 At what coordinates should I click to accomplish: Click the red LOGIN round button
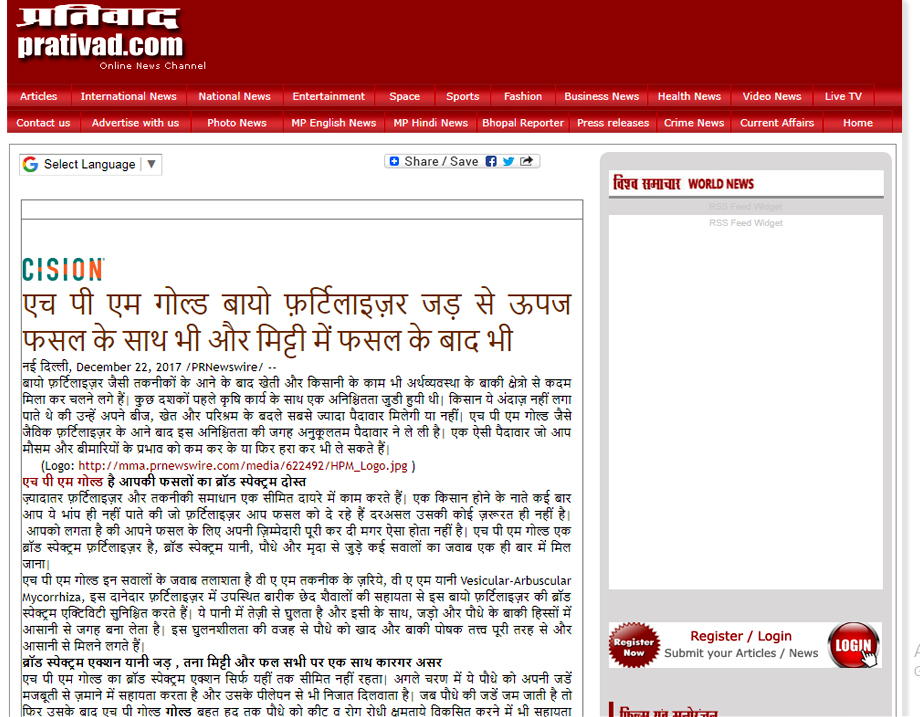click(x=854, y=645)
